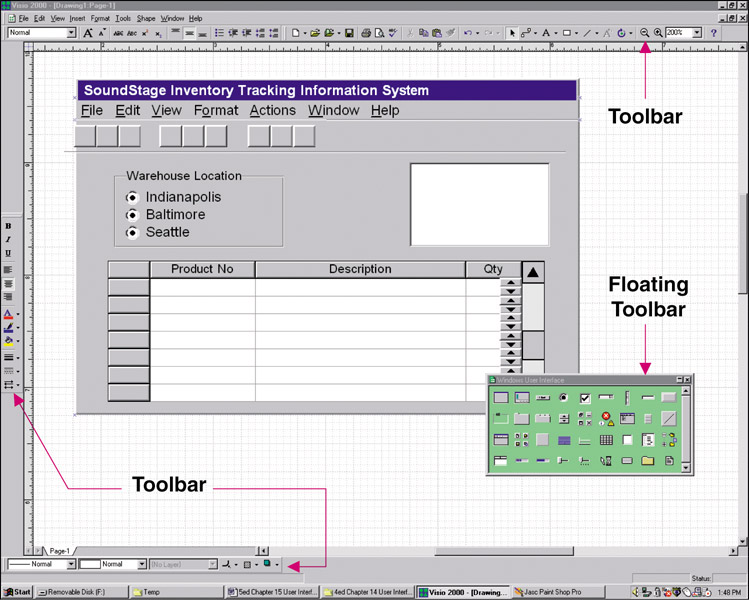Select the connector tool
Screen dimensions: 749x600
[525, 33]
